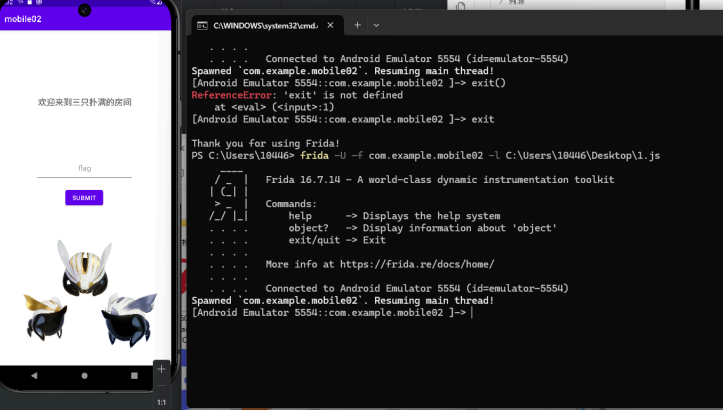Tap the Android recent apps square
The width and height of the screenshot is (723, 410).
tap(134, 376)
